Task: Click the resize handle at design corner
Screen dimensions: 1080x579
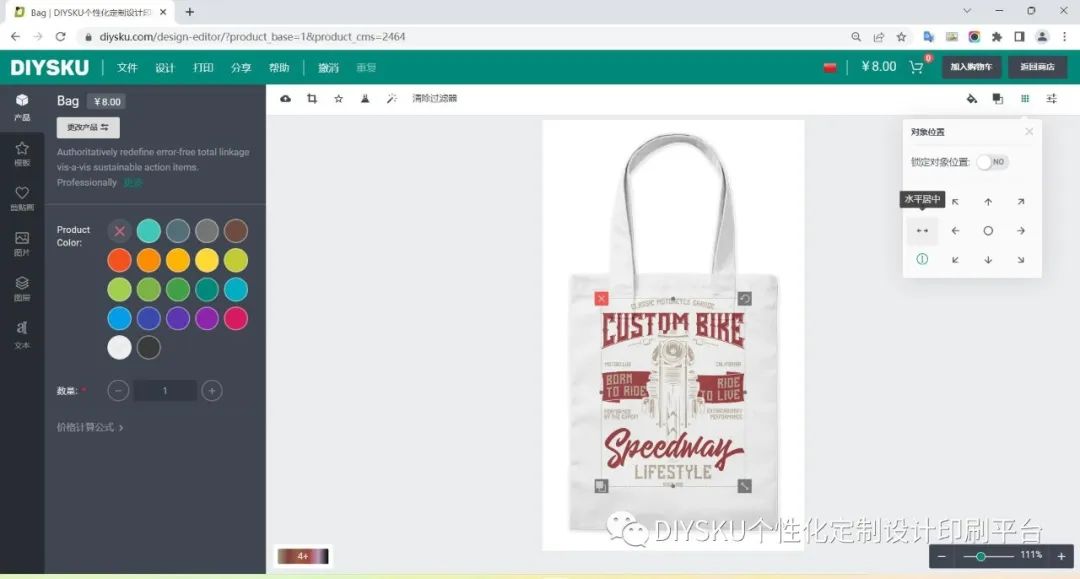Action: coord(745,486)
